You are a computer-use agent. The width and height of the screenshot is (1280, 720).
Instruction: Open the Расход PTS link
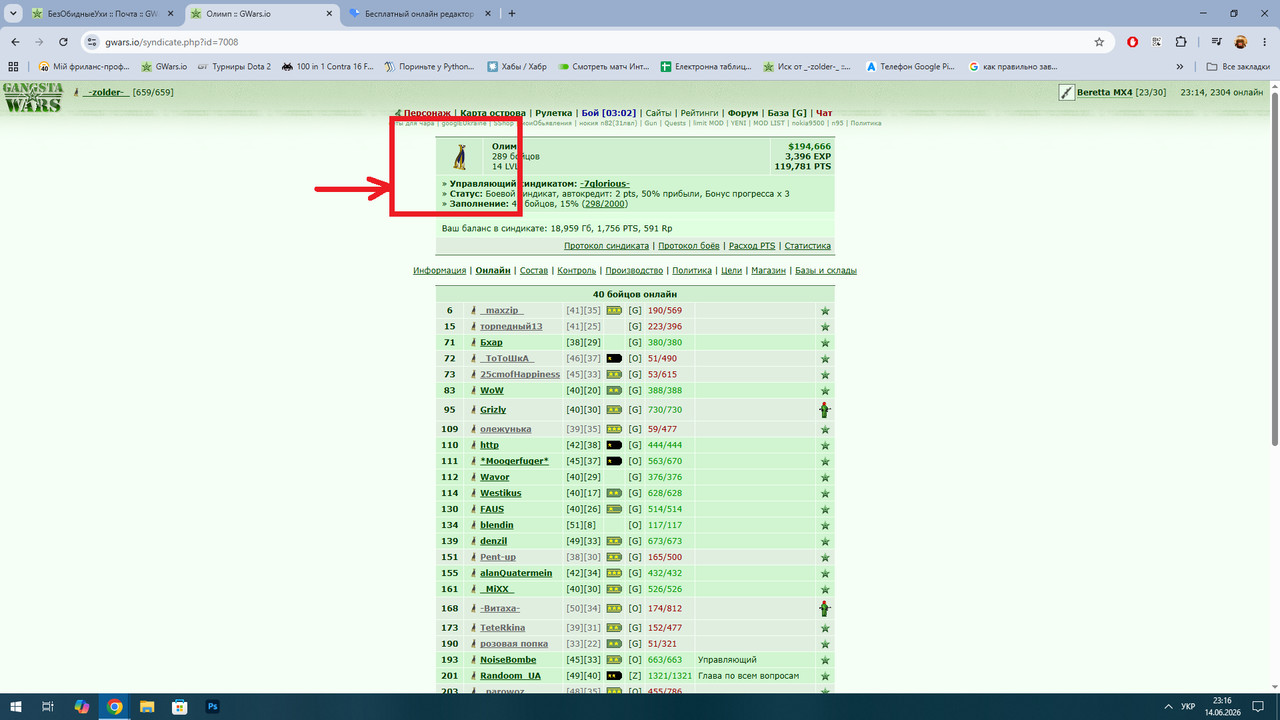coord(752,246)
